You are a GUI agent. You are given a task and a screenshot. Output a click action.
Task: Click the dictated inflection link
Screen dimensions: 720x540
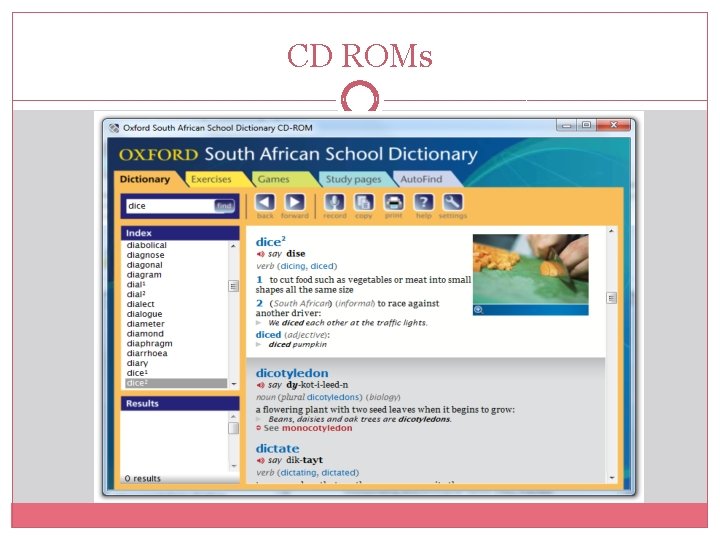click(x=339, y=472)
